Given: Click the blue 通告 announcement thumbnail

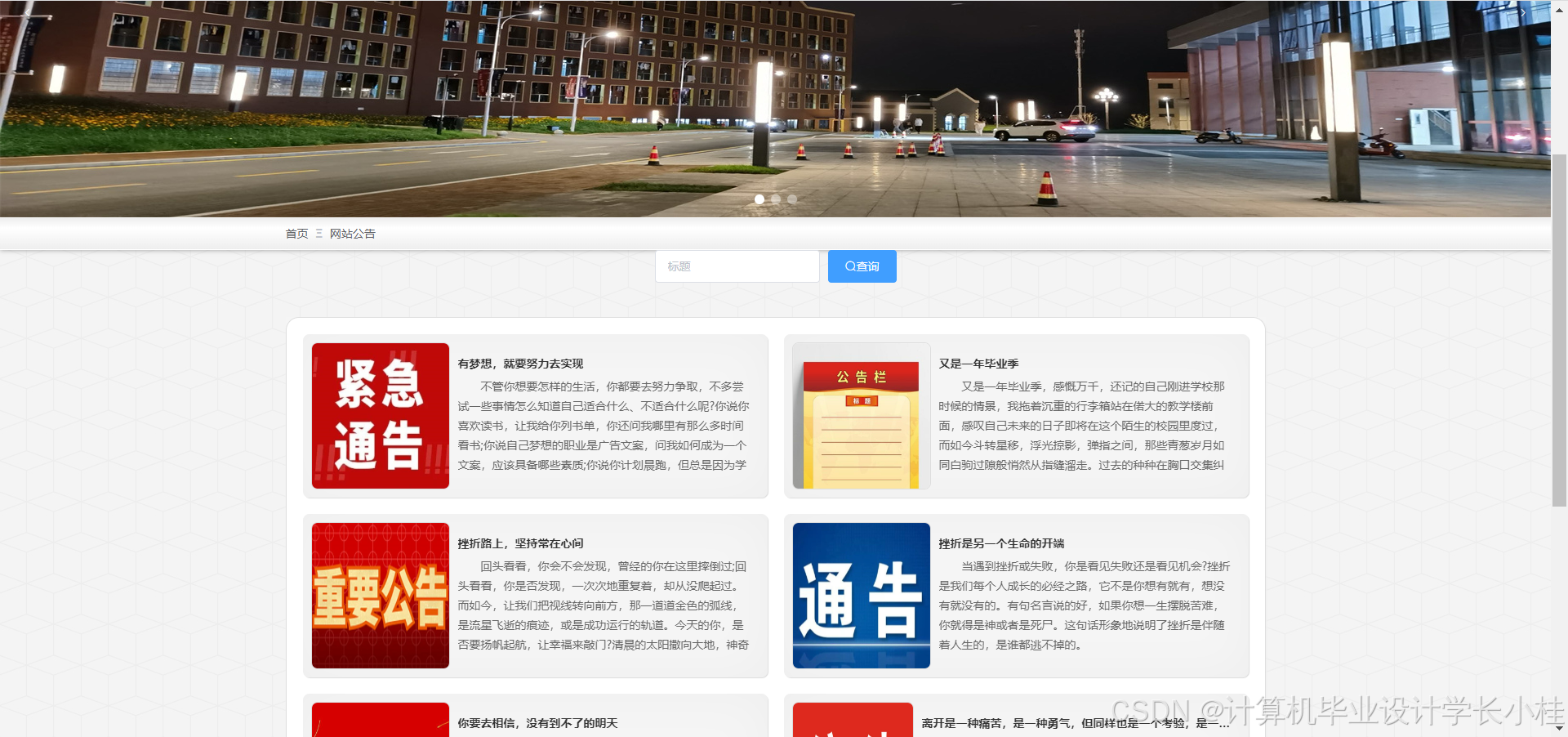Looking at the screenshot, I should point(861,596).
